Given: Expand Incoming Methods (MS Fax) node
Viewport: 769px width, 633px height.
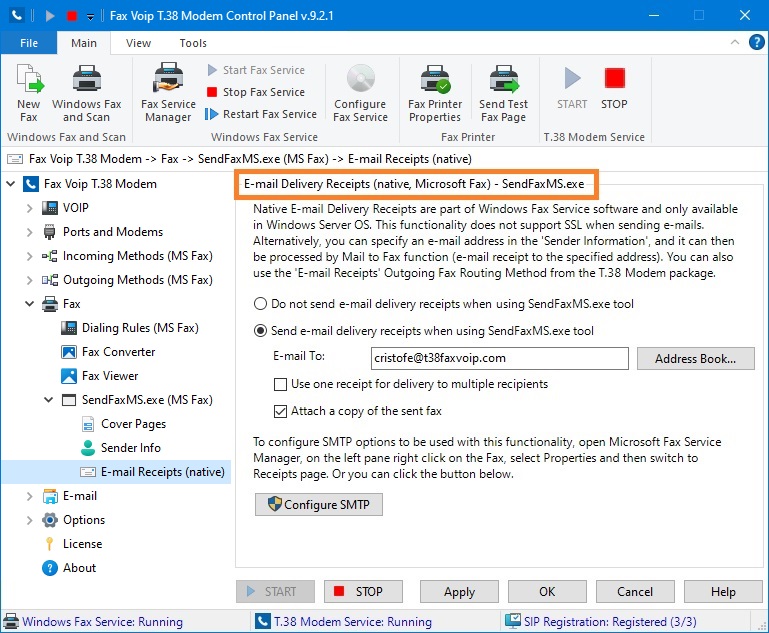Looking at the screenshot, I should [x=29, y=256].
